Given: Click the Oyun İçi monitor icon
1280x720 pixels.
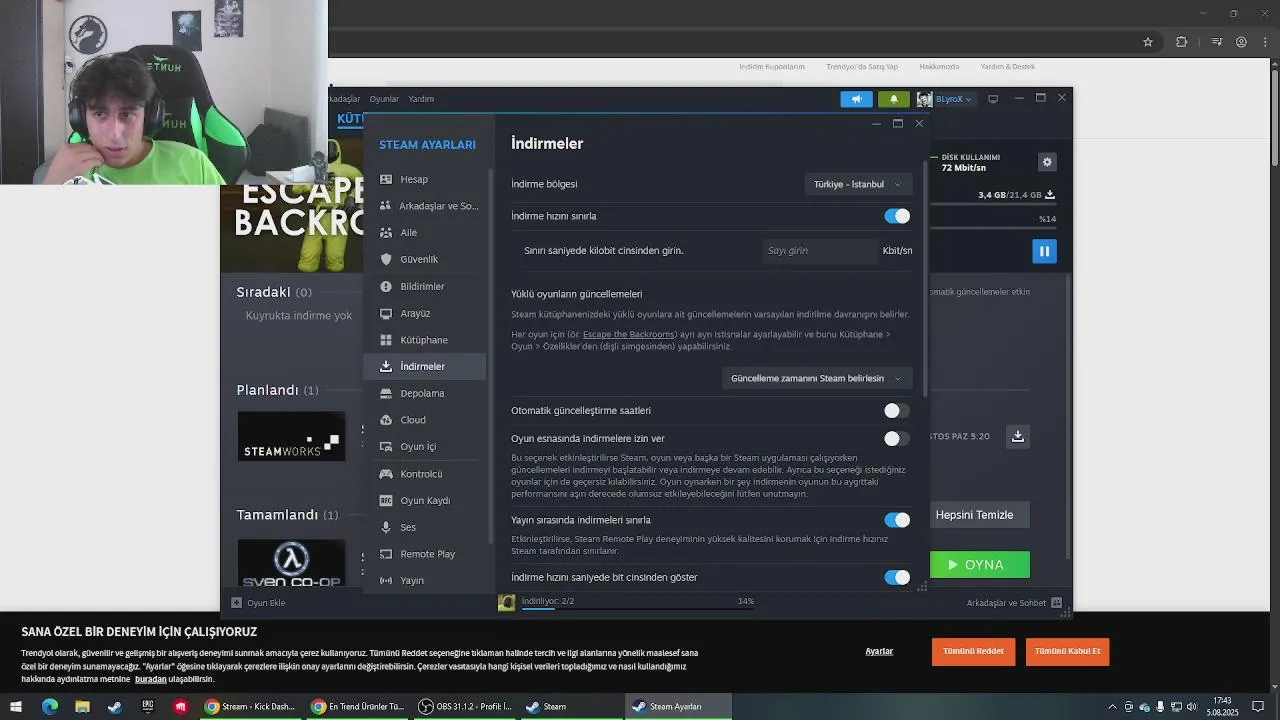Looking at the screenshot, I should coord(386,446).
